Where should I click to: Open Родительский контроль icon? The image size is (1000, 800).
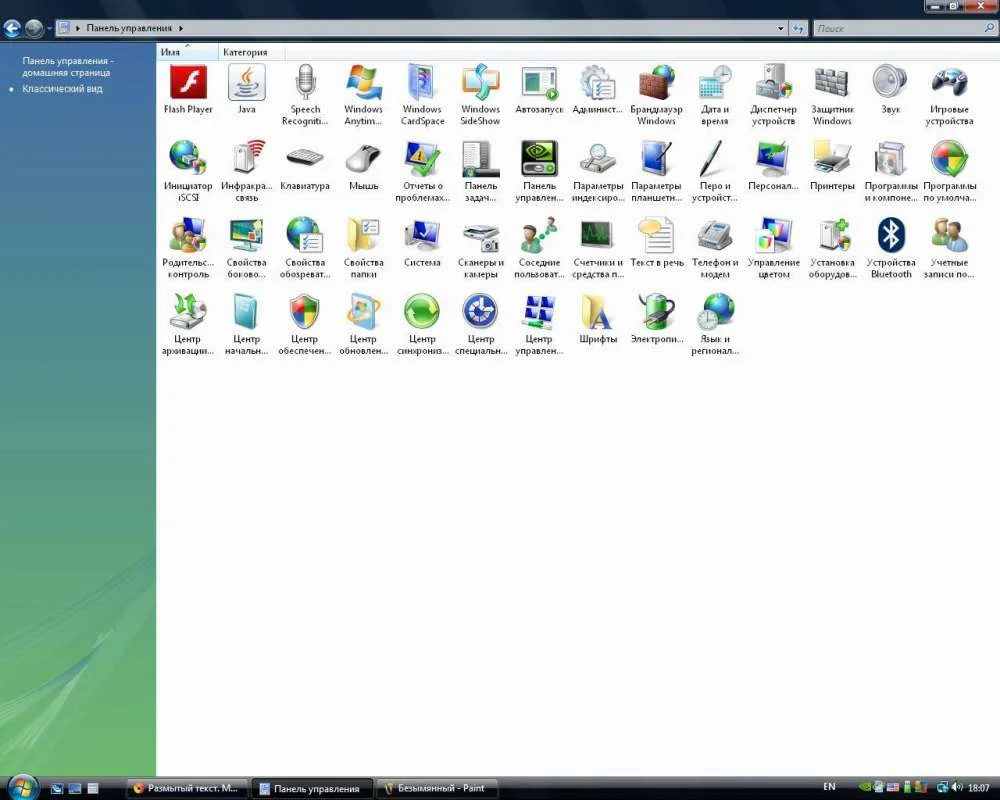click(x=188, y=248)
